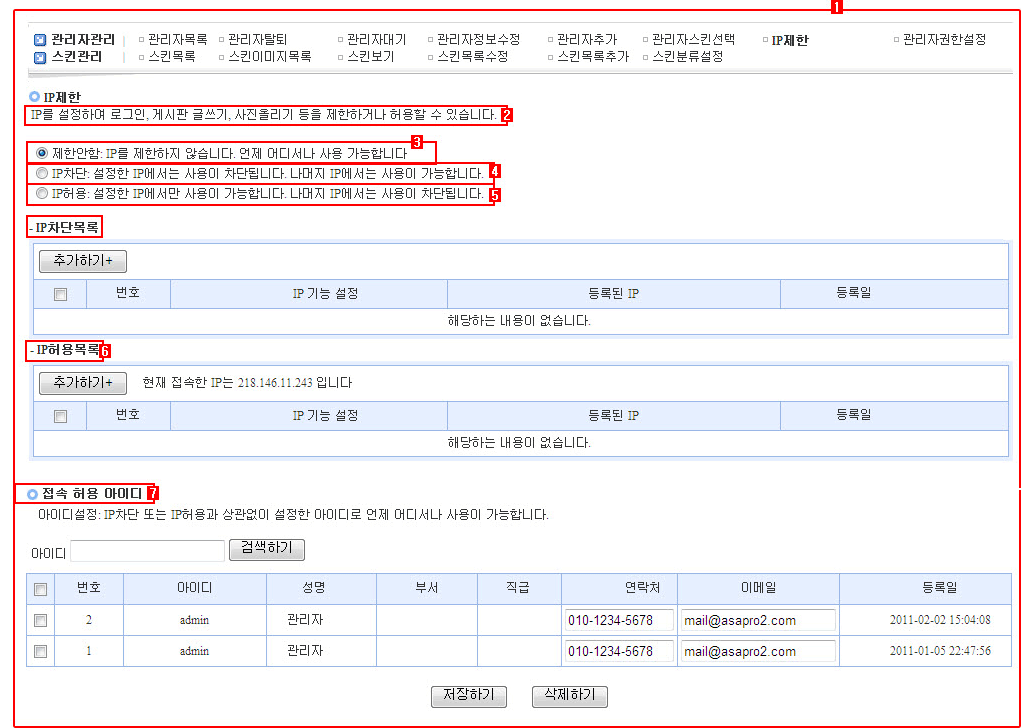Viewport: 1021px width, 728px height.
Task: Select the IP차단 radio option
Action: point(42,173)
